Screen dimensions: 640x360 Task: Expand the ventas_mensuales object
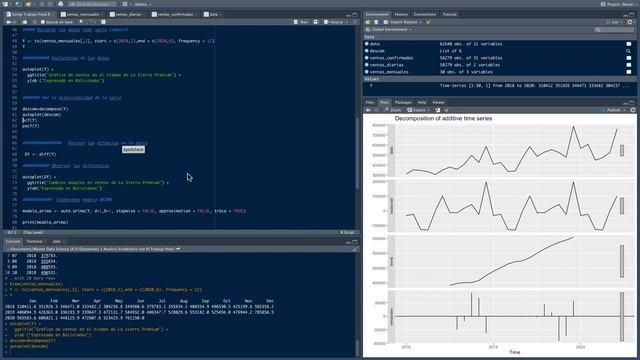tap(367, 71)
